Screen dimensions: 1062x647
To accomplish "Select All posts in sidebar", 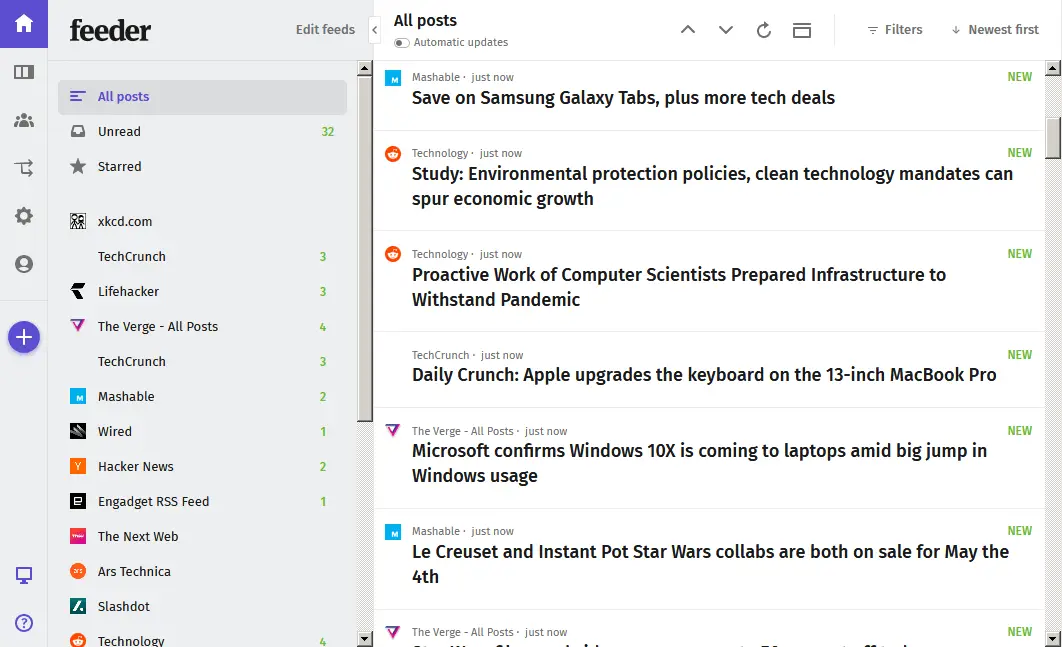I will (x=203, y=97).
